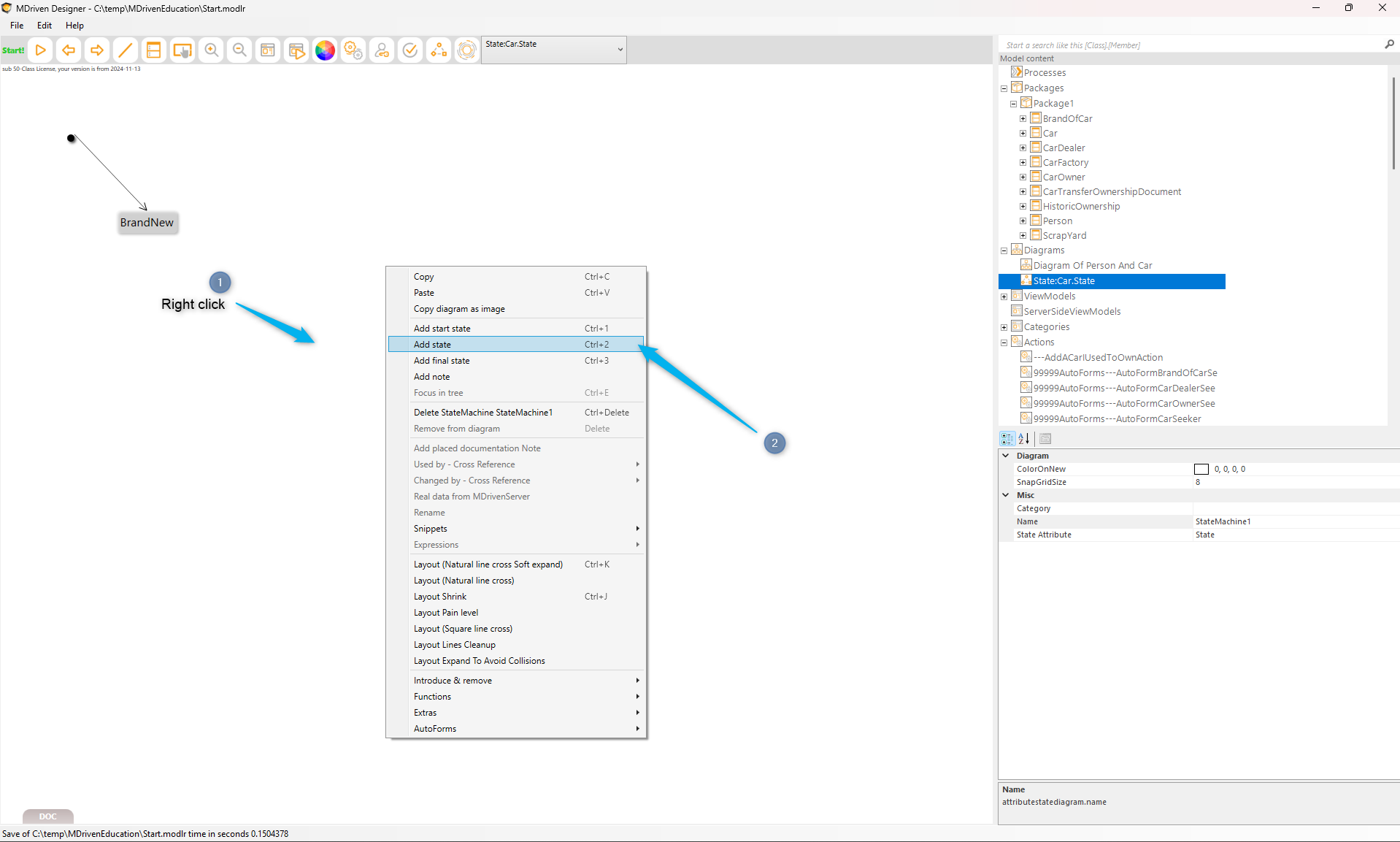This screenshot has height=842, width=1400.
Task: Click the model search input field
Action: pyautogui.click(x=1190, y=45)
